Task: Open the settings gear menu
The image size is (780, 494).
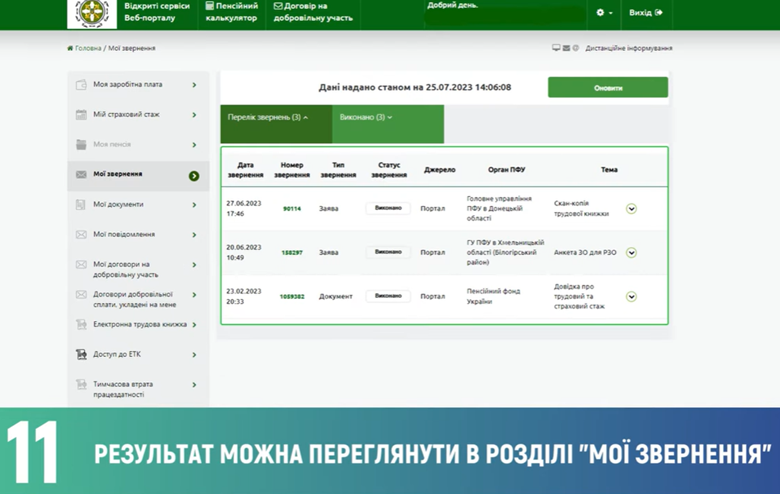Action: coord(603,12)
